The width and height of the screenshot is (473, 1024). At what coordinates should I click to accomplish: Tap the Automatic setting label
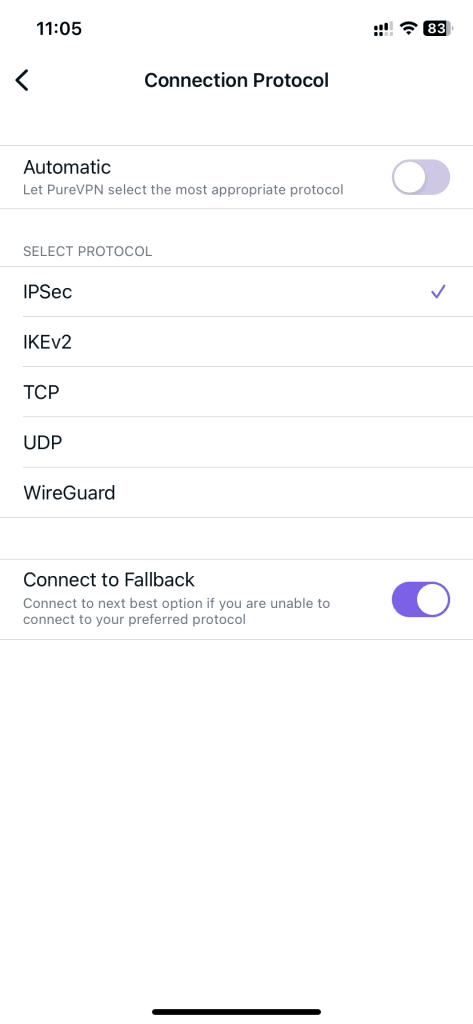(67, 167)
